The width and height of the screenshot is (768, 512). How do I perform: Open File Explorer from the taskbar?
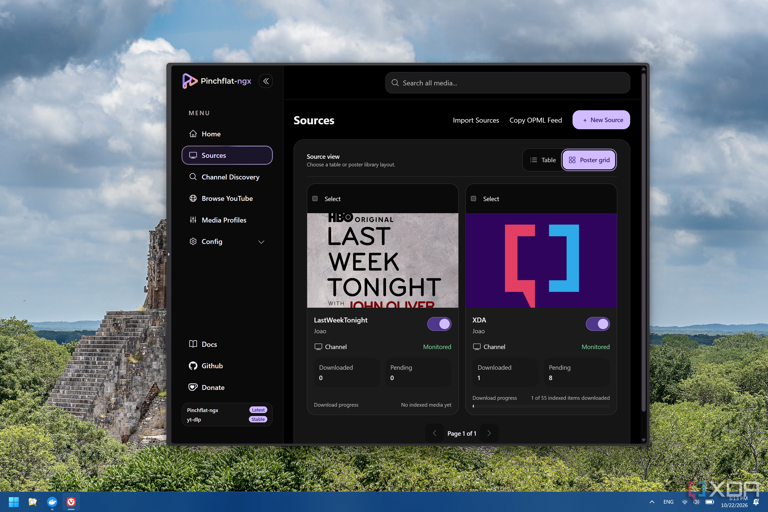33,502
